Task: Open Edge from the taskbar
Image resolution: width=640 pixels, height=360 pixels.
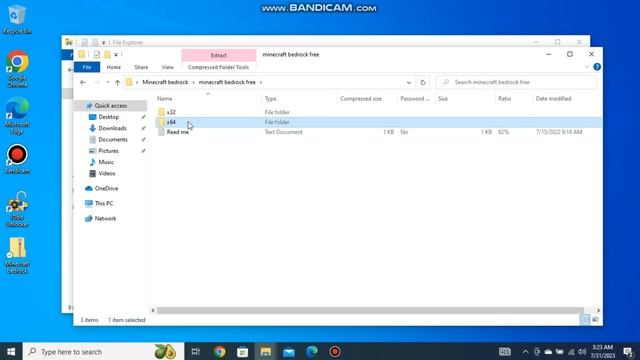Action: click(312, 351)
